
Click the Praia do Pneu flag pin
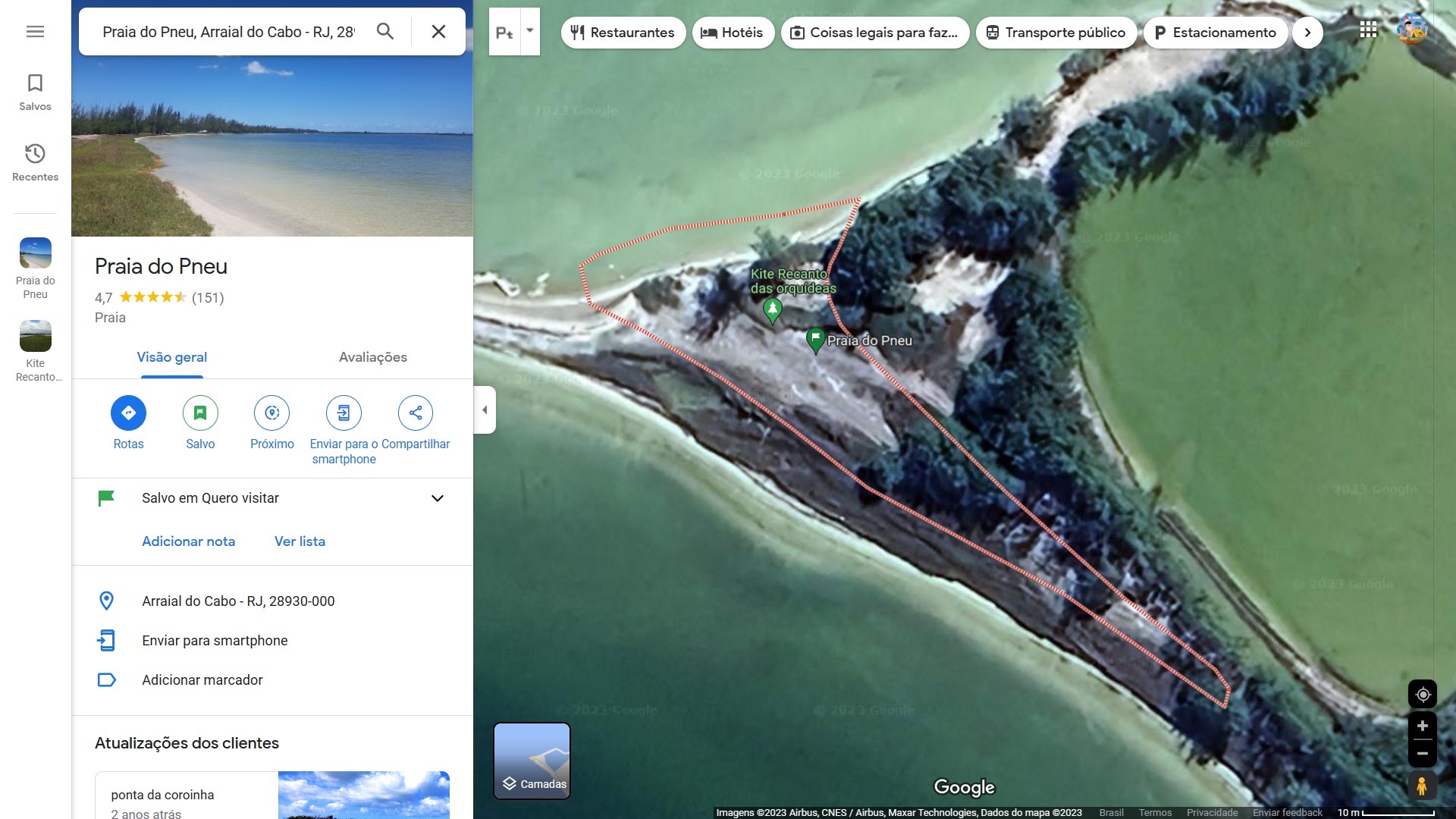(x=815, y=341)
